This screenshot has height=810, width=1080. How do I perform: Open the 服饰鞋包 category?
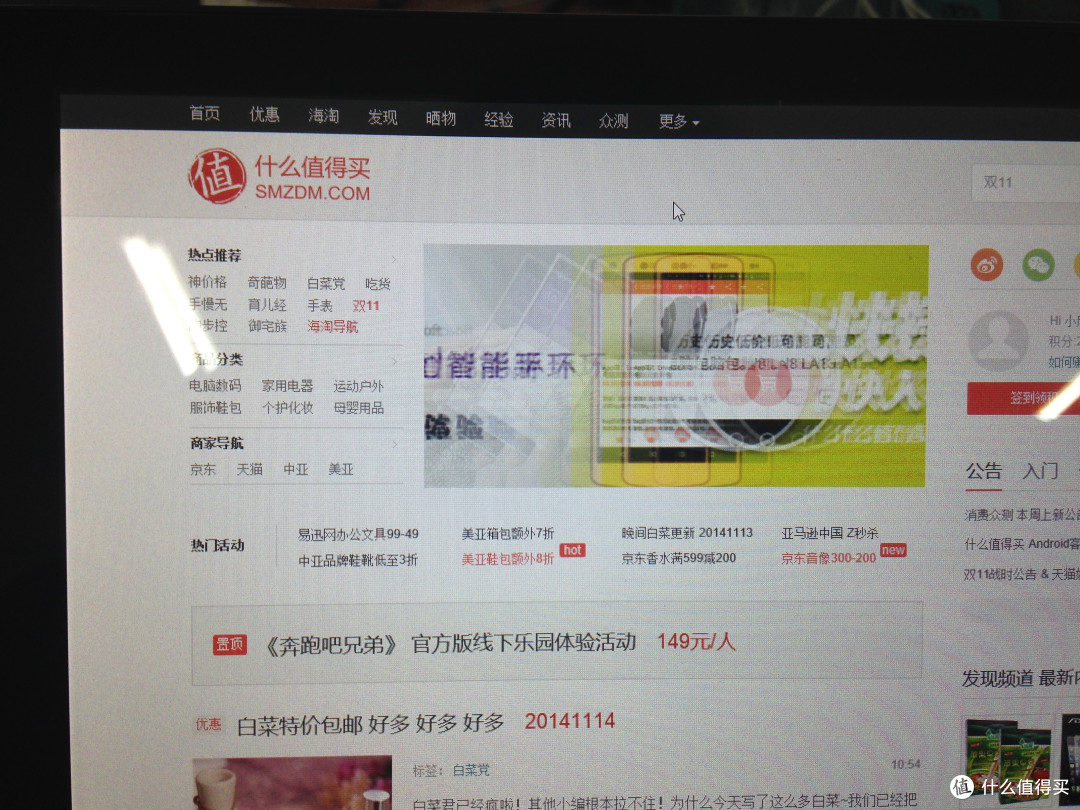pos(215,408)
